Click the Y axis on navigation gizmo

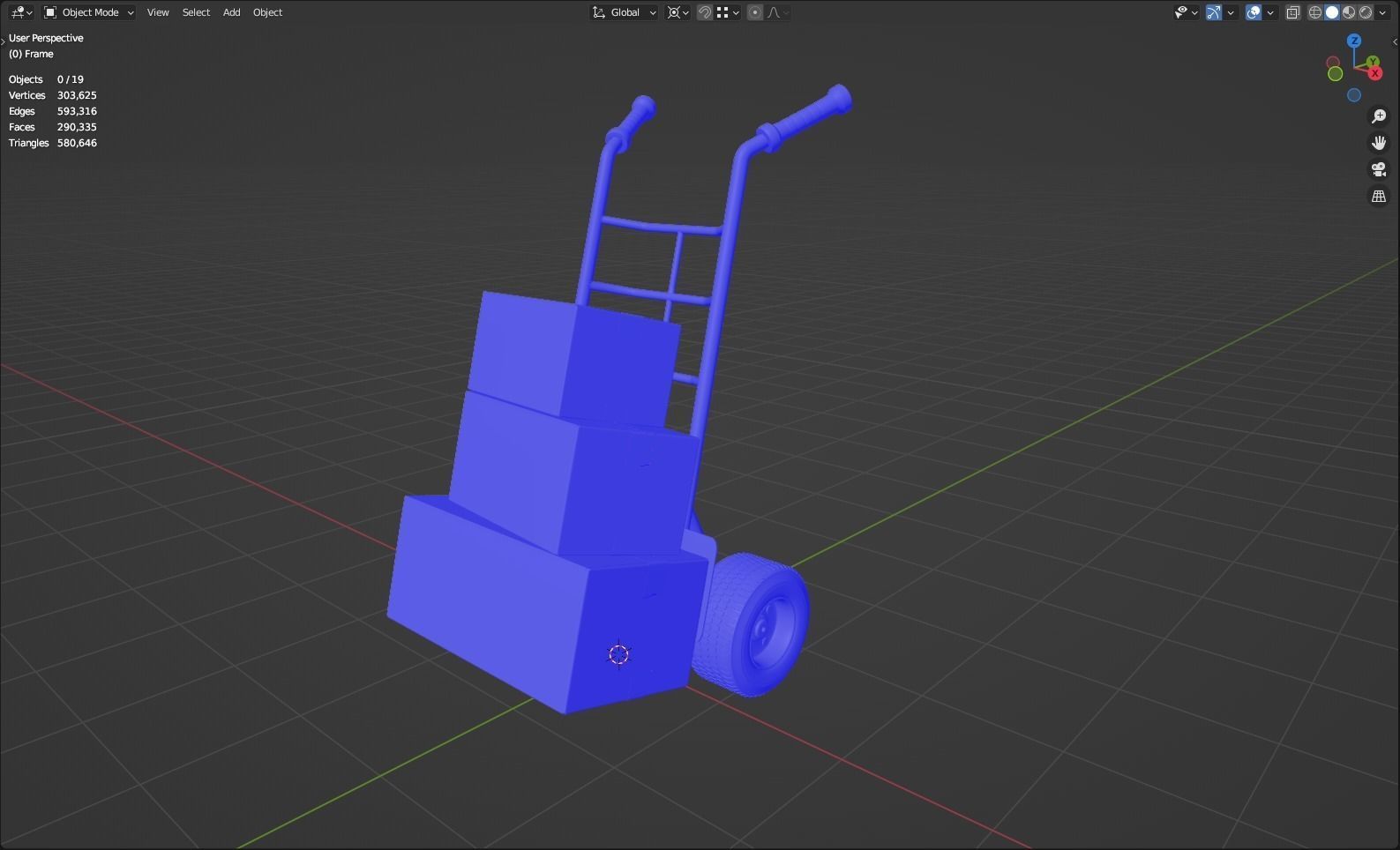[x=1373, y=62]
